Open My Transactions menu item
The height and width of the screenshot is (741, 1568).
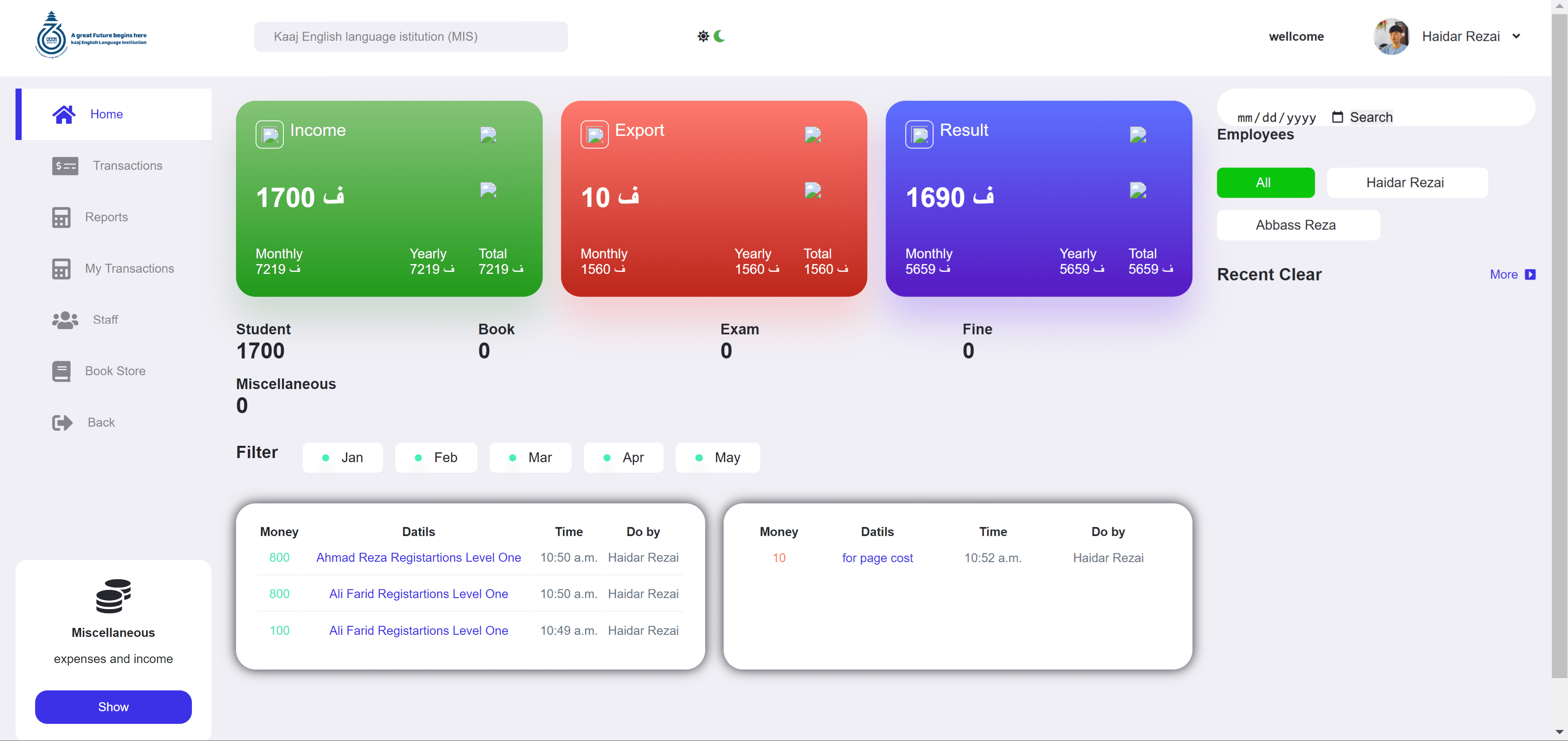129,268
